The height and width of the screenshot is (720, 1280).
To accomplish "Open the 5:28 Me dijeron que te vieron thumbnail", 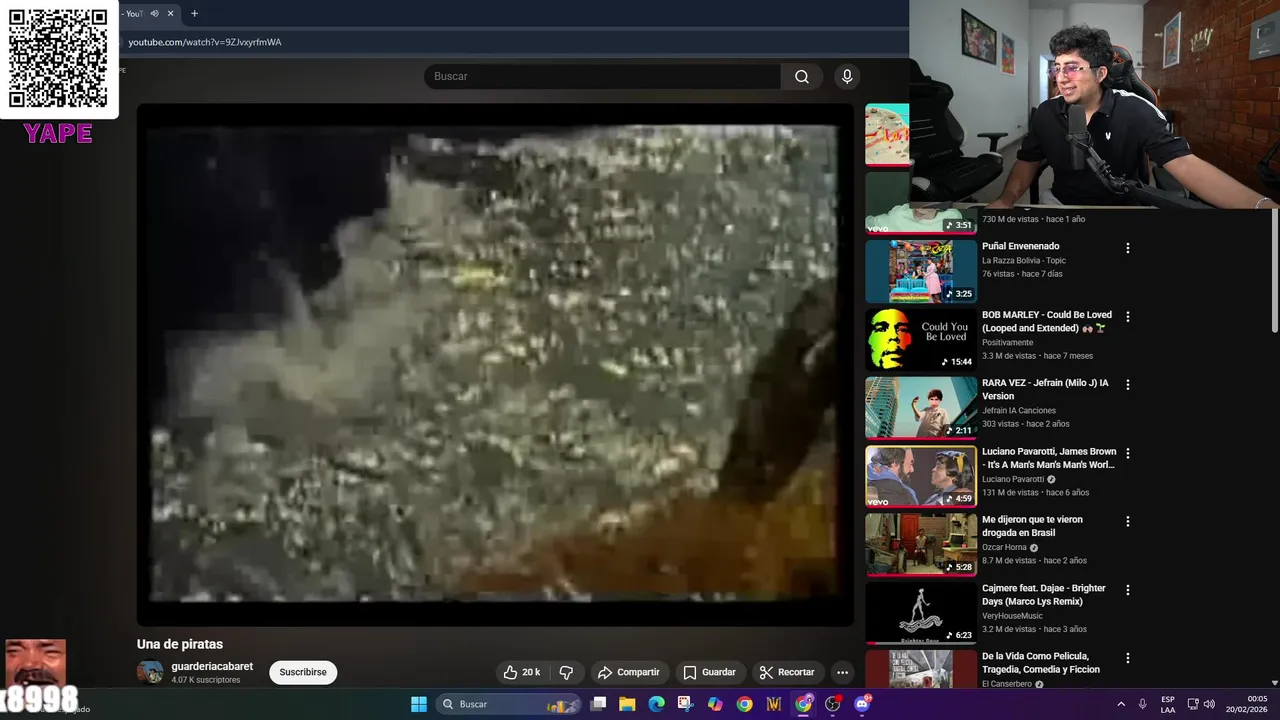I will pyautogui.click(x=921, y=545).
